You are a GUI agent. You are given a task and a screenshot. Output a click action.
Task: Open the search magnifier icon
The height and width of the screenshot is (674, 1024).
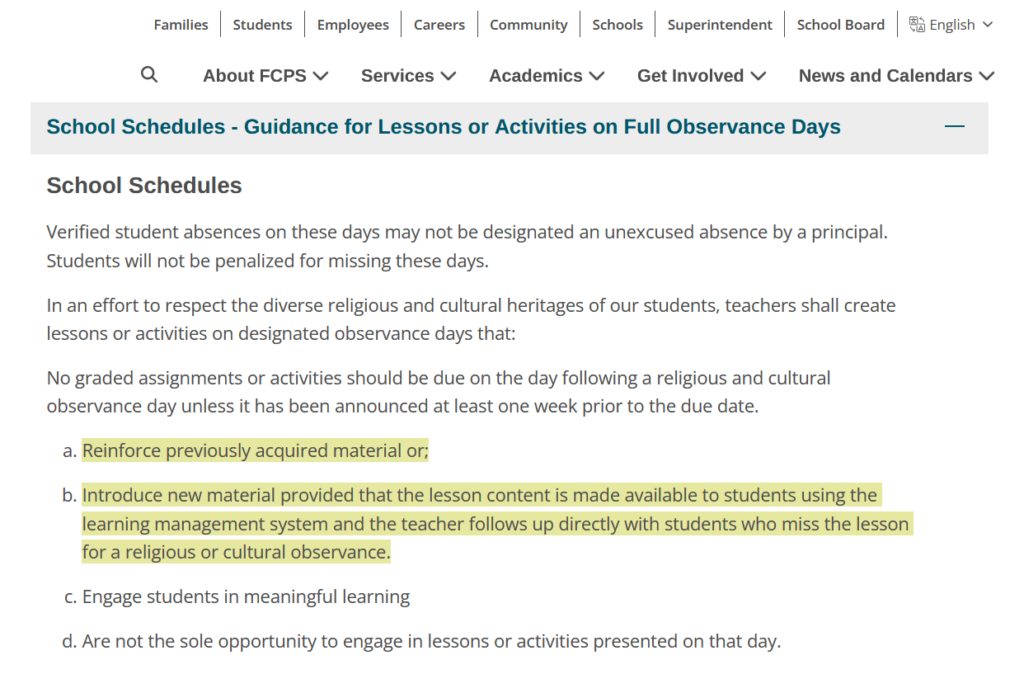tap(149, 74)
